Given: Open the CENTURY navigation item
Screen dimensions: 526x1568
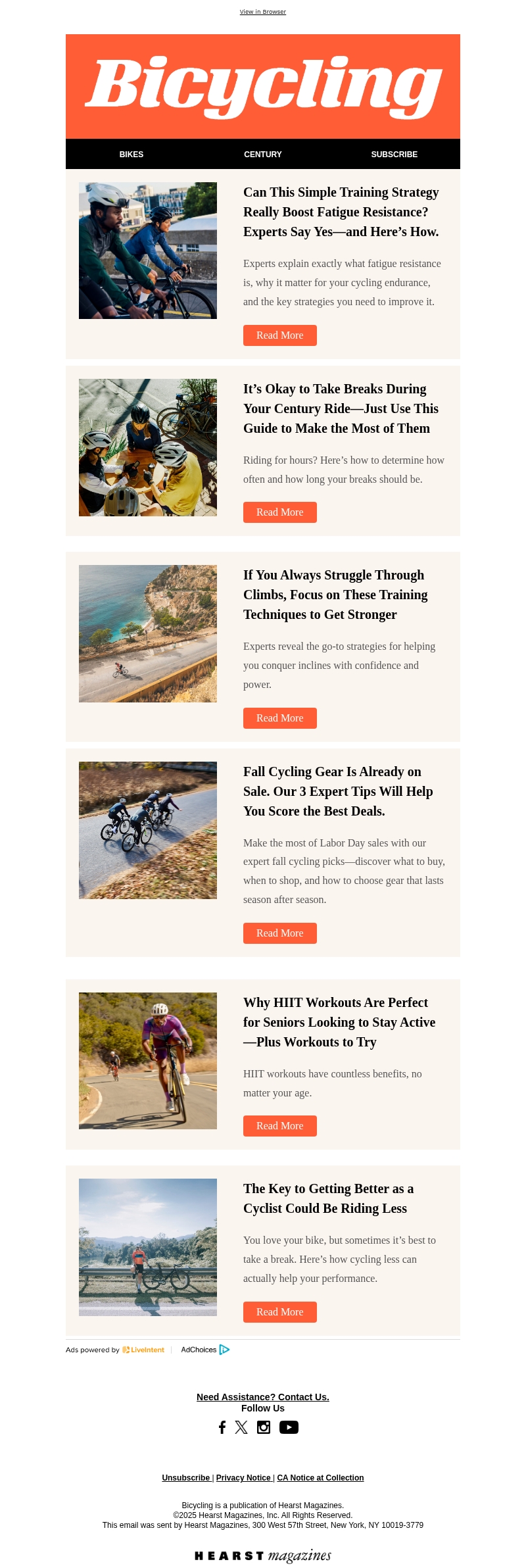Looking at the screenshot, I should click(263, 154).
